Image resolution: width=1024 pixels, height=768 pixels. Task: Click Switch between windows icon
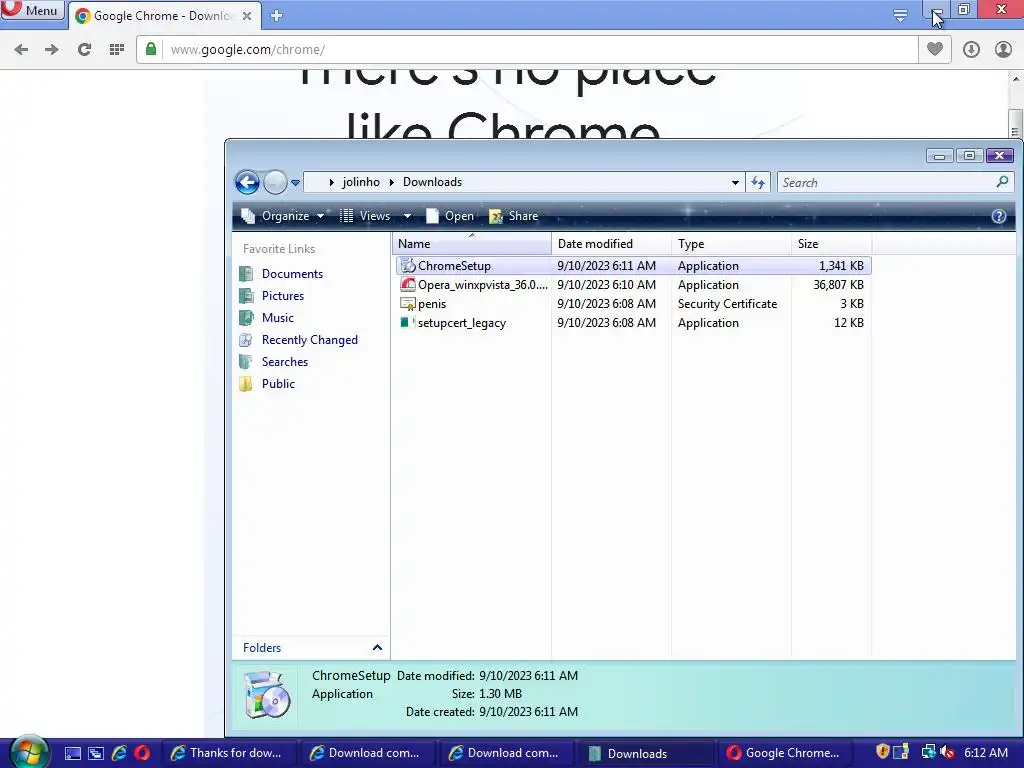95,753
